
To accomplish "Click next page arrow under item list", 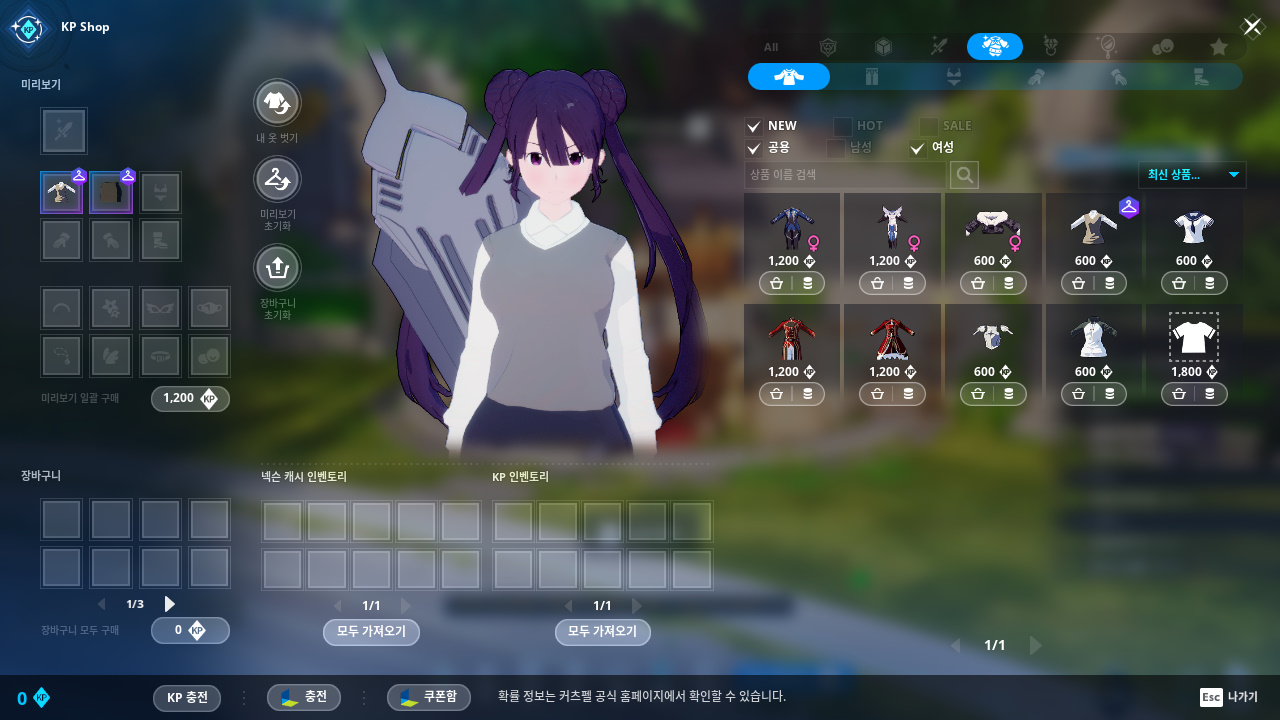I will tap(1035, 645).
